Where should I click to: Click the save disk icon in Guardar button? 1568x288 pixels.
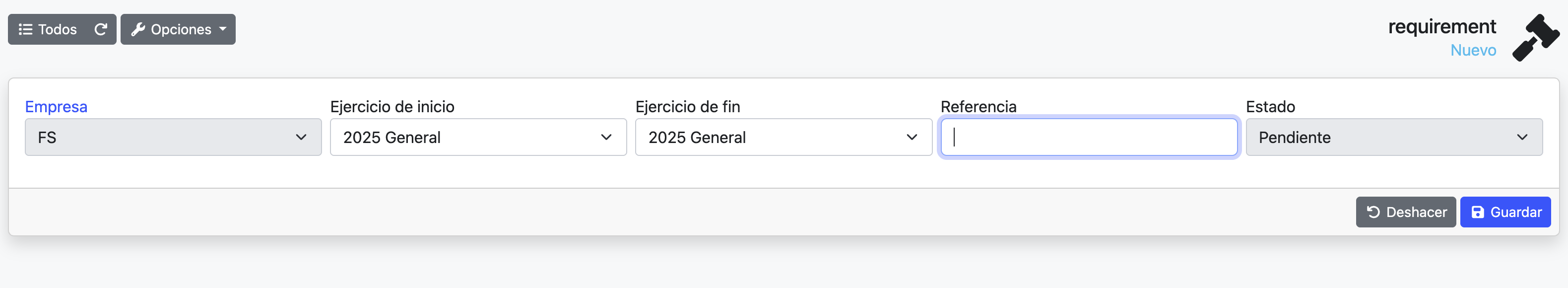[x=1477, y=212]
